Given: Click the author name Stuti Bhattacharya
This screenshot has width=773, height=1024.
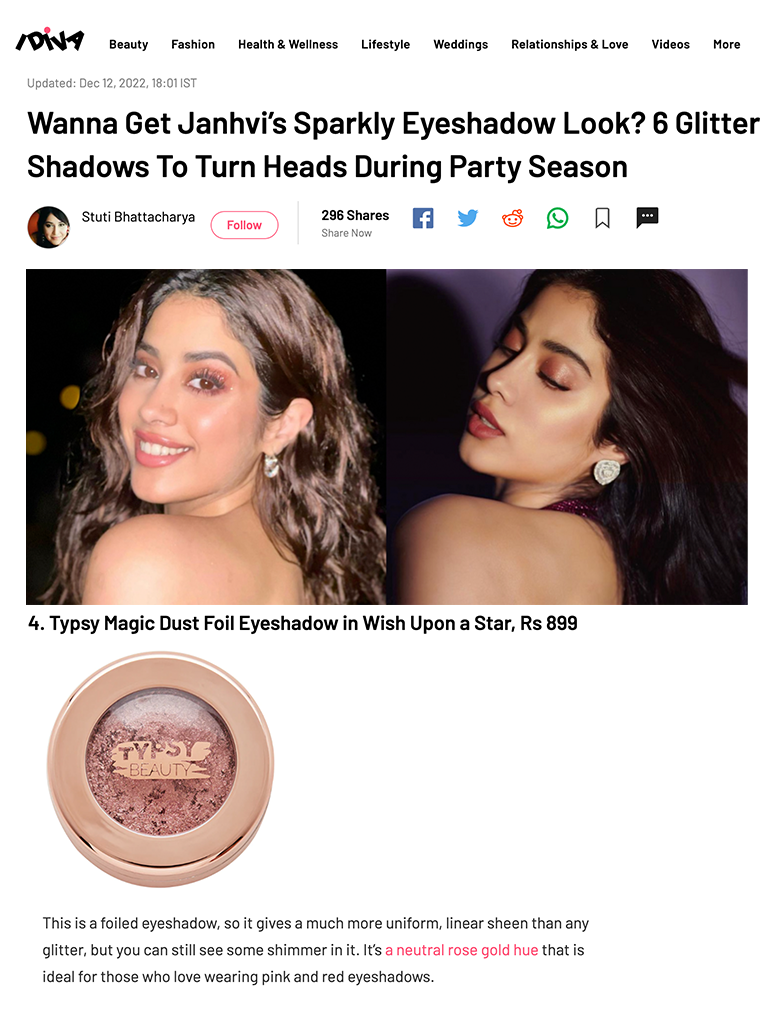Looking at the screenshot, I should [138, 217].
